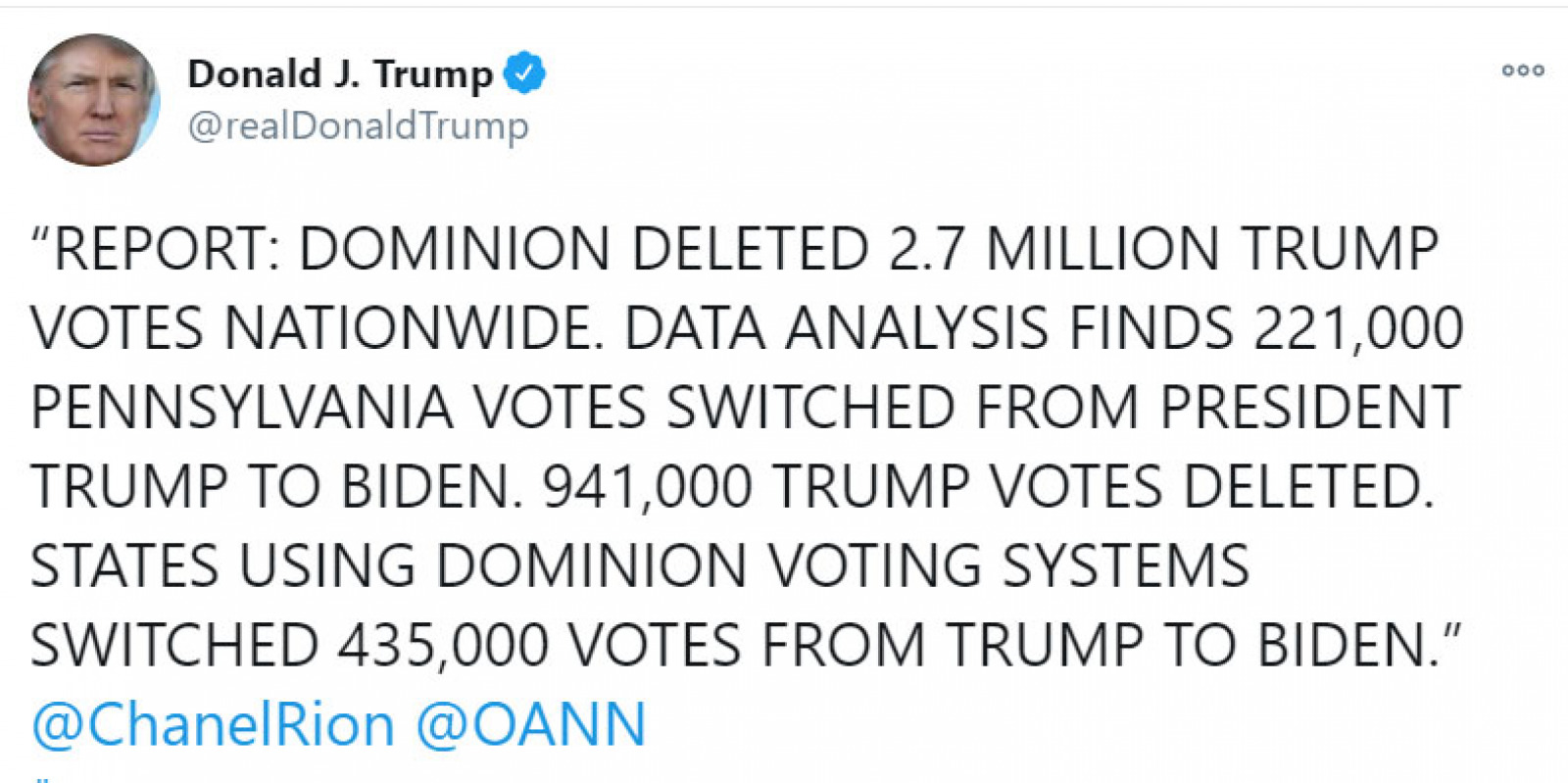Click the line starting "SWITCHED 435,000 VOTES"

point(746,646)
